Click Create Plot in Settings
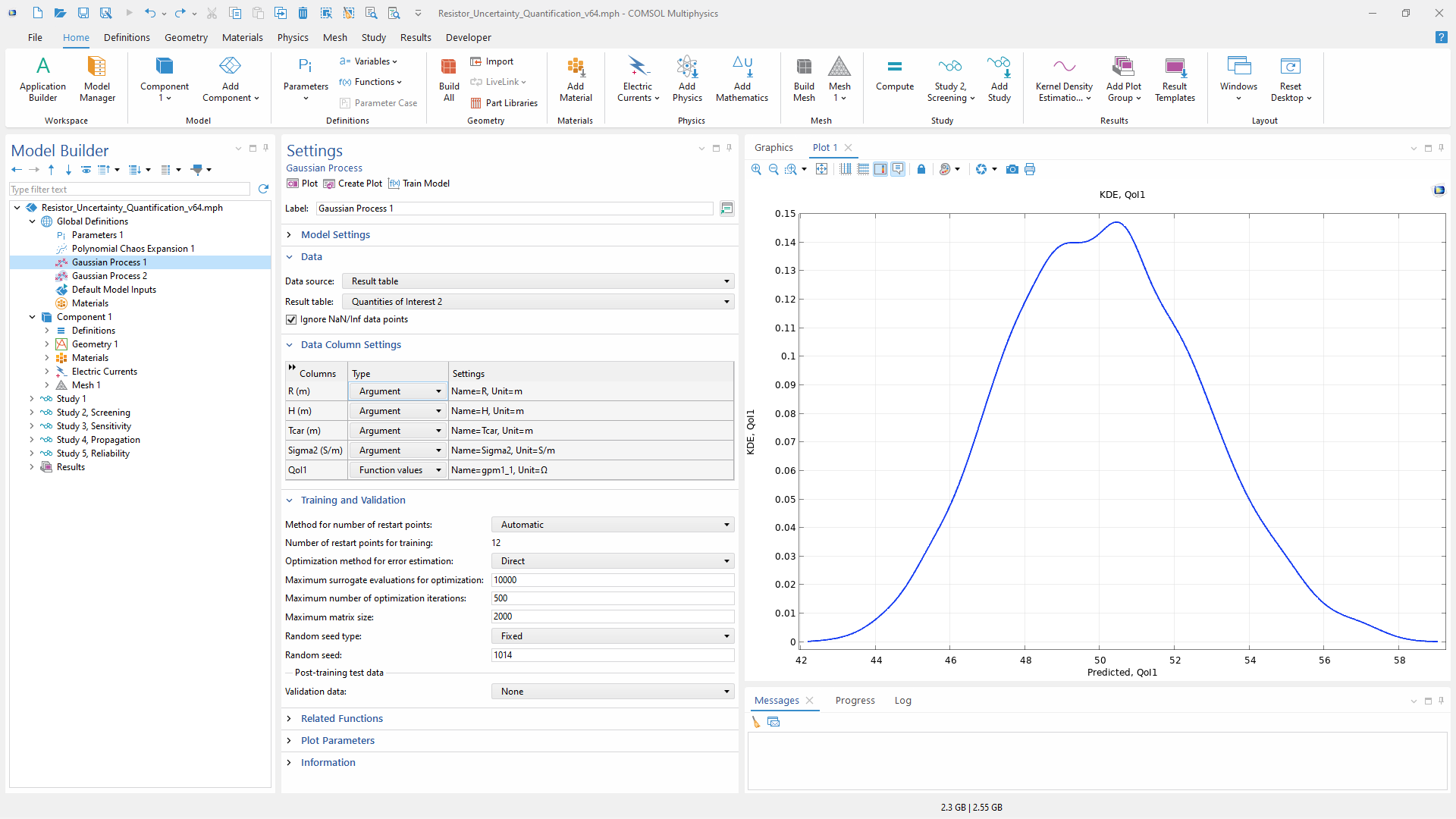 tap(353, 184)
